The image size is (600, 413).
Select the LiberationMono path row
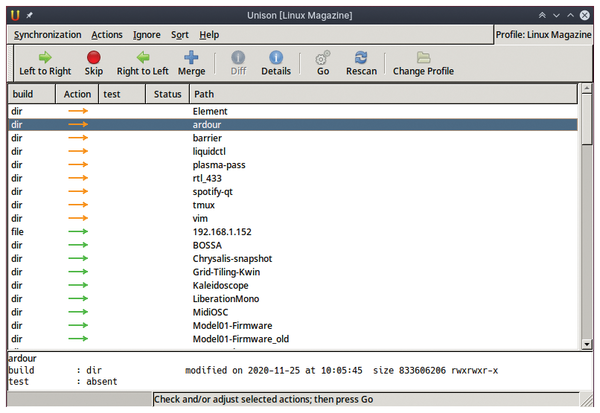click(x=293, y=299)
